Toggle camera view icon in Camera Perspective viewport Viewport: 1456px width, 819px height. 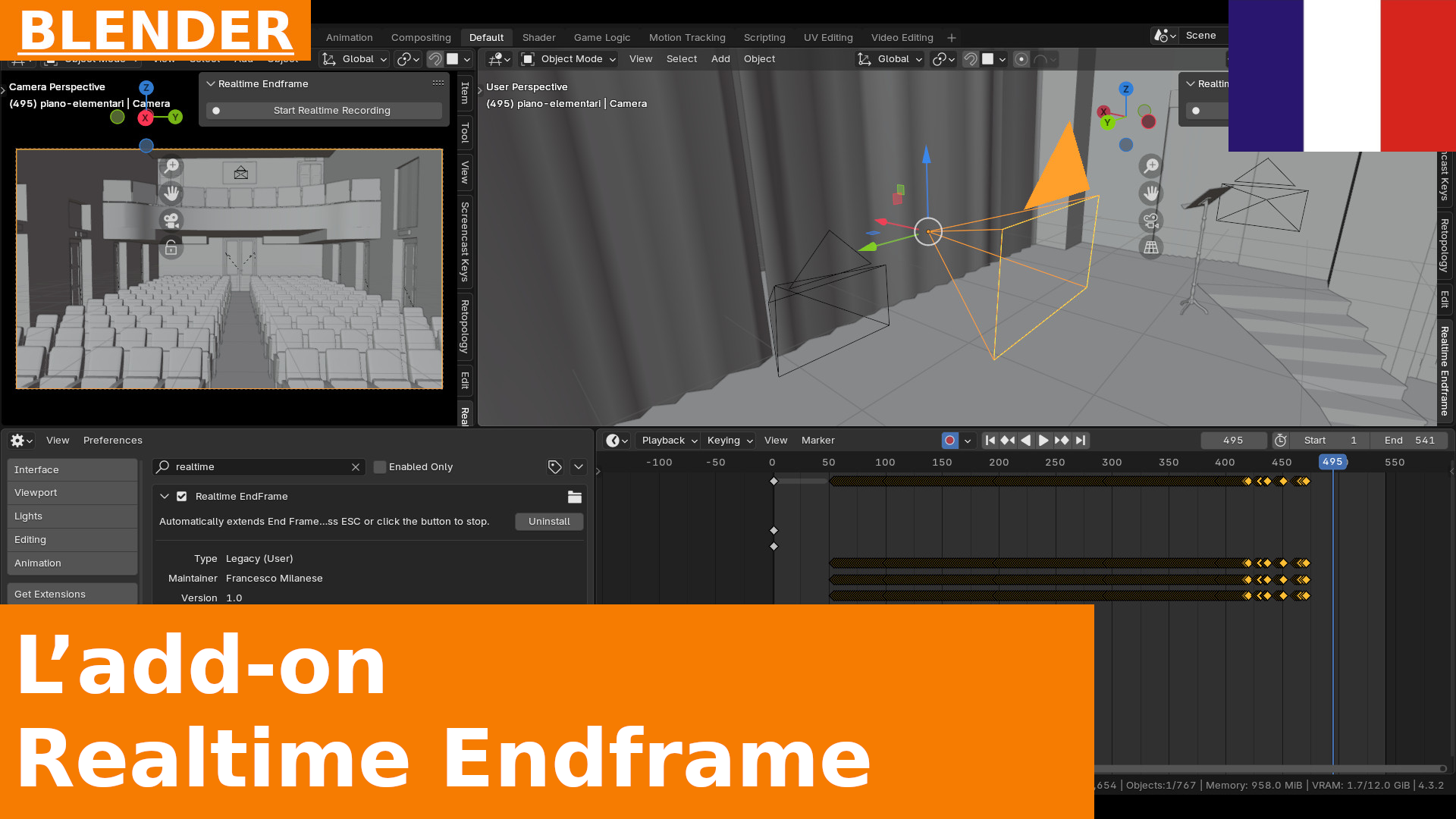[172, 221]
